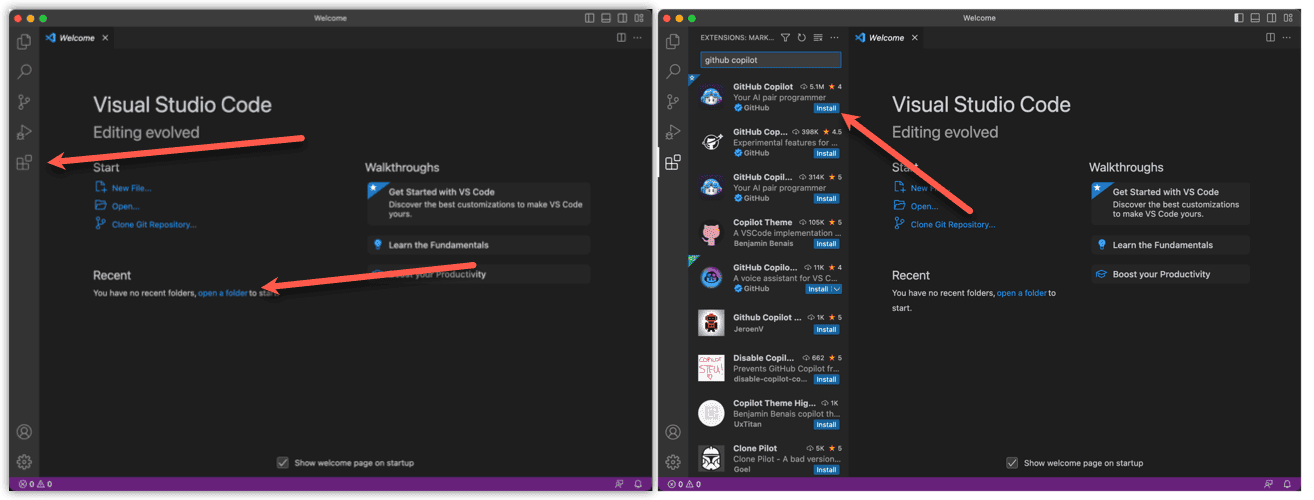Screen dimensions: 1314x500
Task: Open editor More Actions ellipsis in left window
Action: [x=637, y=38]
